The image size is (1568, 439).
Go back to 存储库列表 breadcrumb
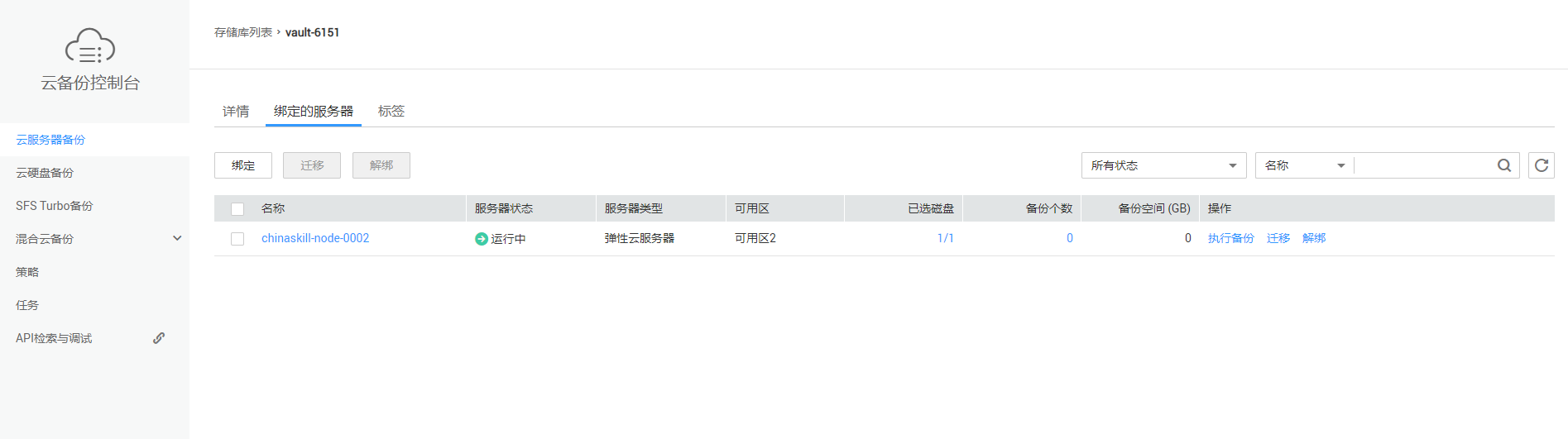point(243,32)
